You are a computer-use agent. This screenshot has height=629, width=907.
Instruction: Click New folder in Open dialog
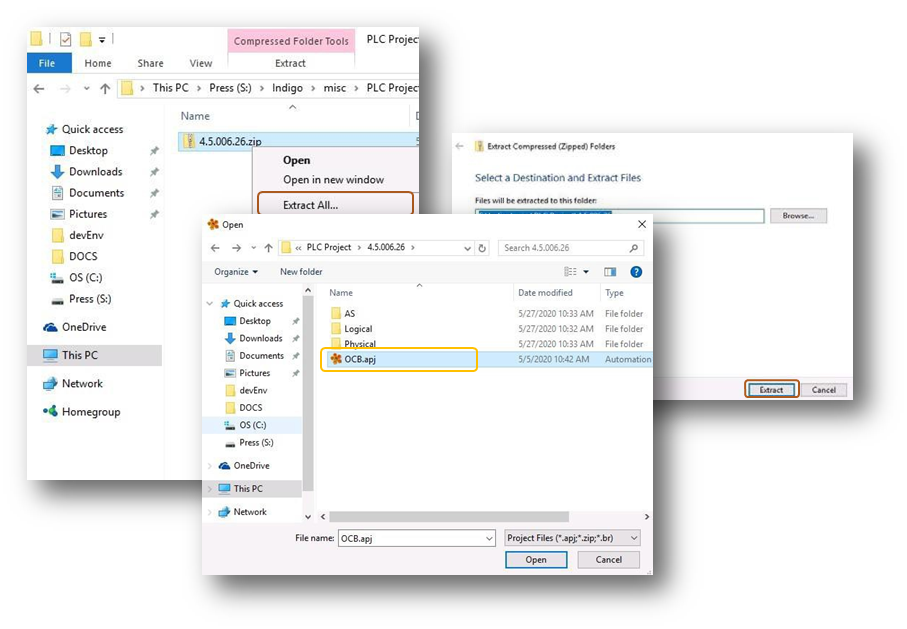click(301, 272)
